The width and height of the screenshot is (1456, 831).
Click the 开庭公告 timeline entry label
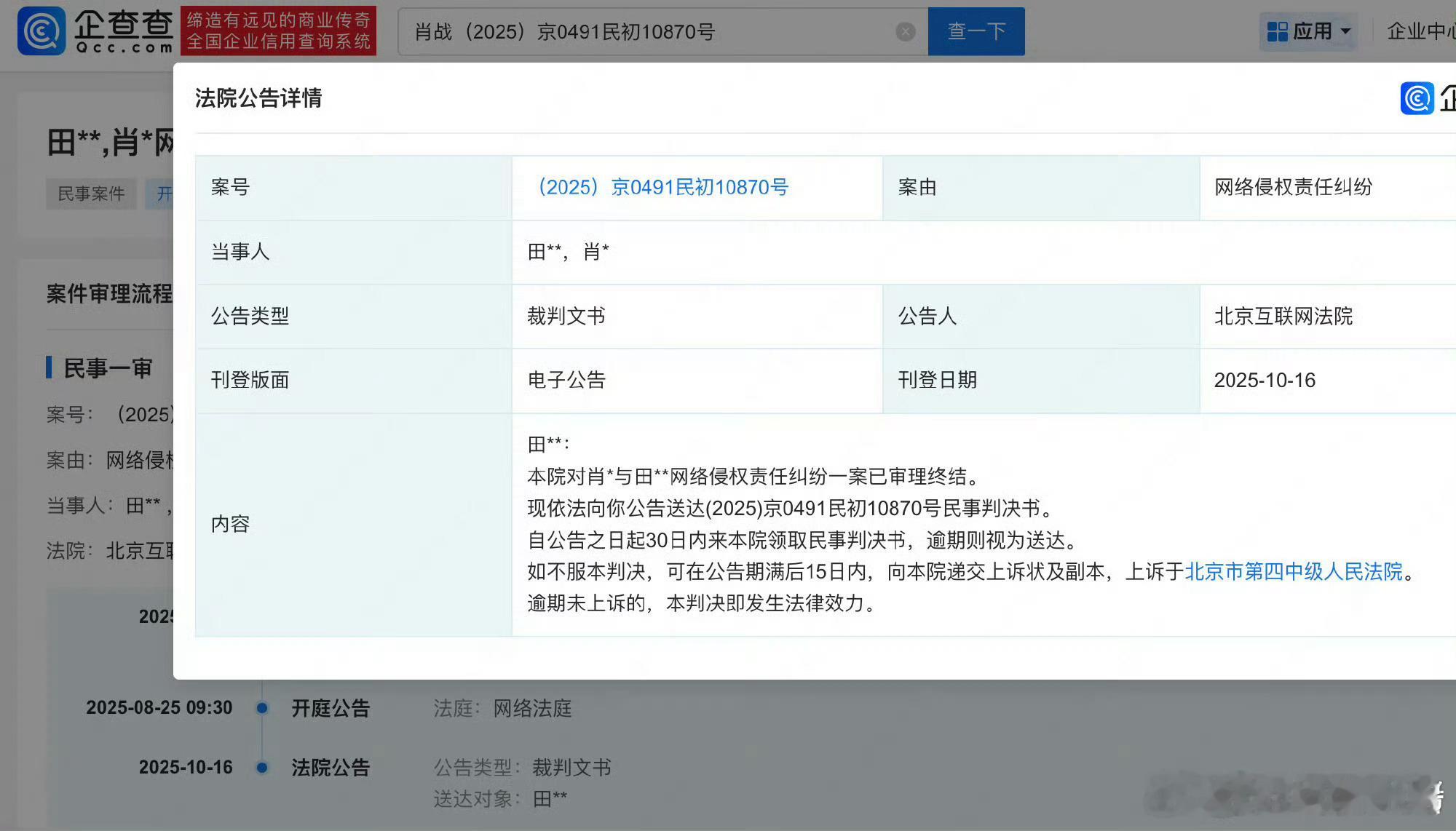pos(331,708)
